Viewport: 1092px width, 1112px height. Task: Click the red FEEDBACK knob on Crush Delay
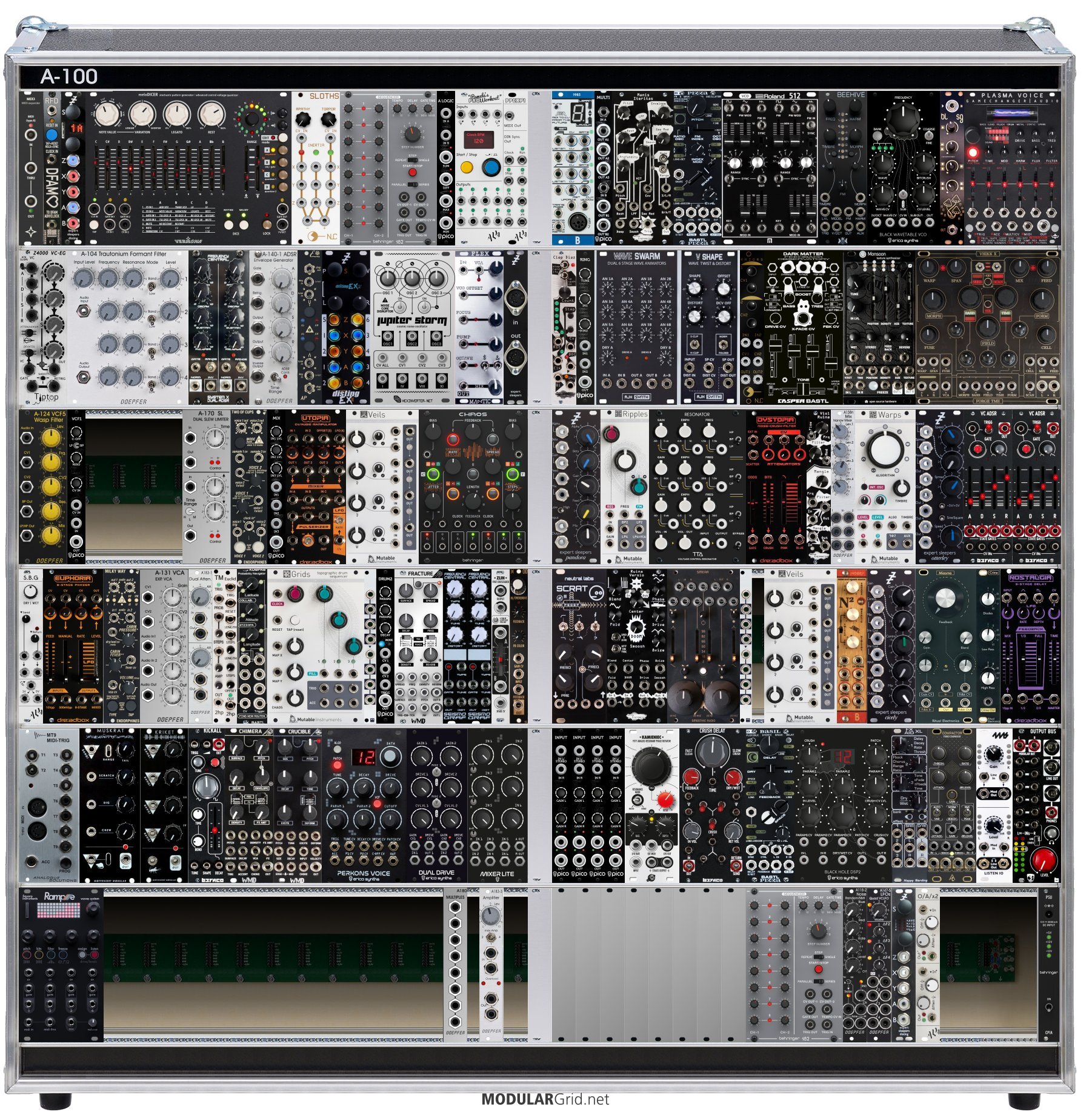pos(691,777)
